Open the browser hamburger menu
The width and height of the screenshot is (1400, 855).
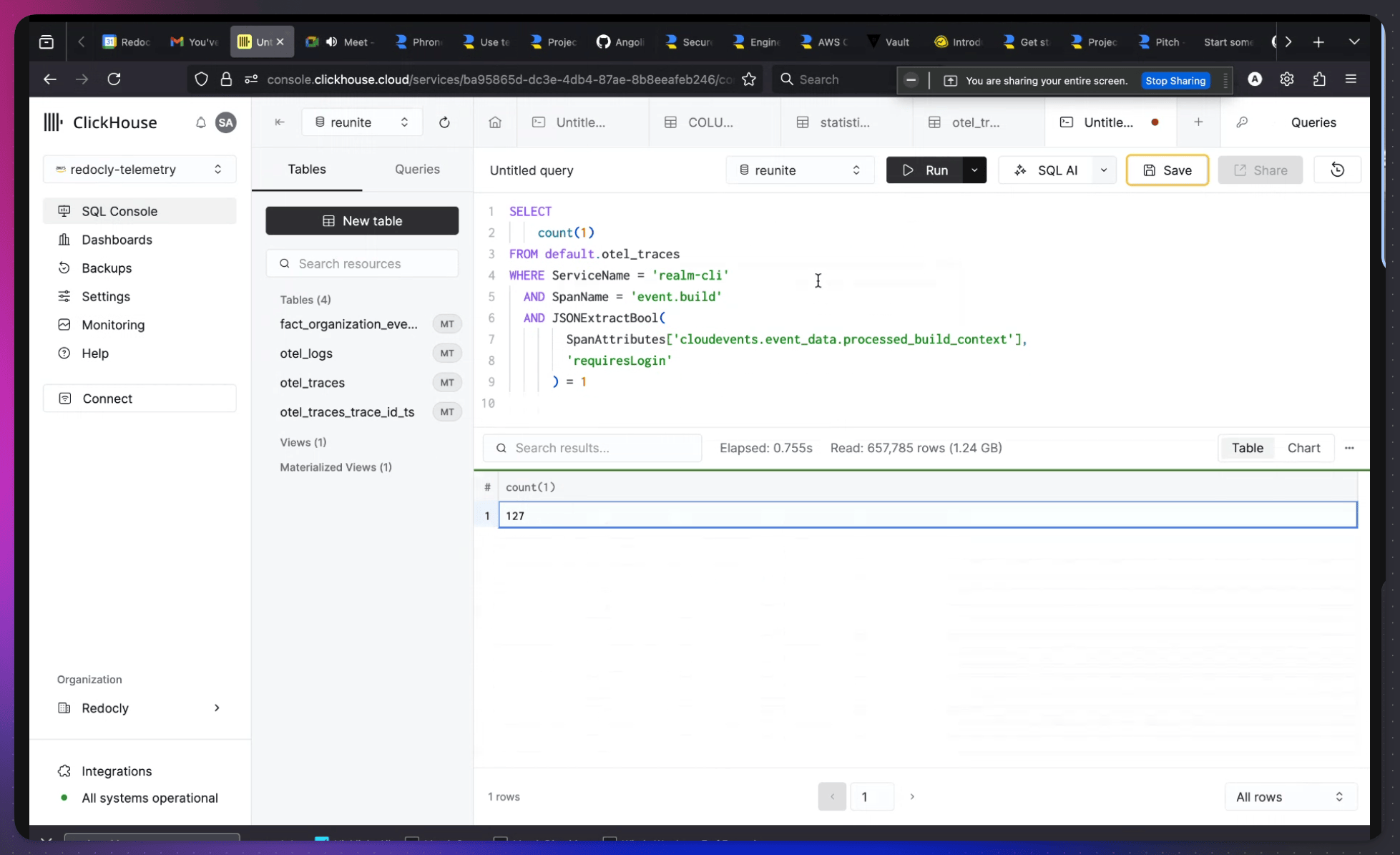coord(1351,79)
